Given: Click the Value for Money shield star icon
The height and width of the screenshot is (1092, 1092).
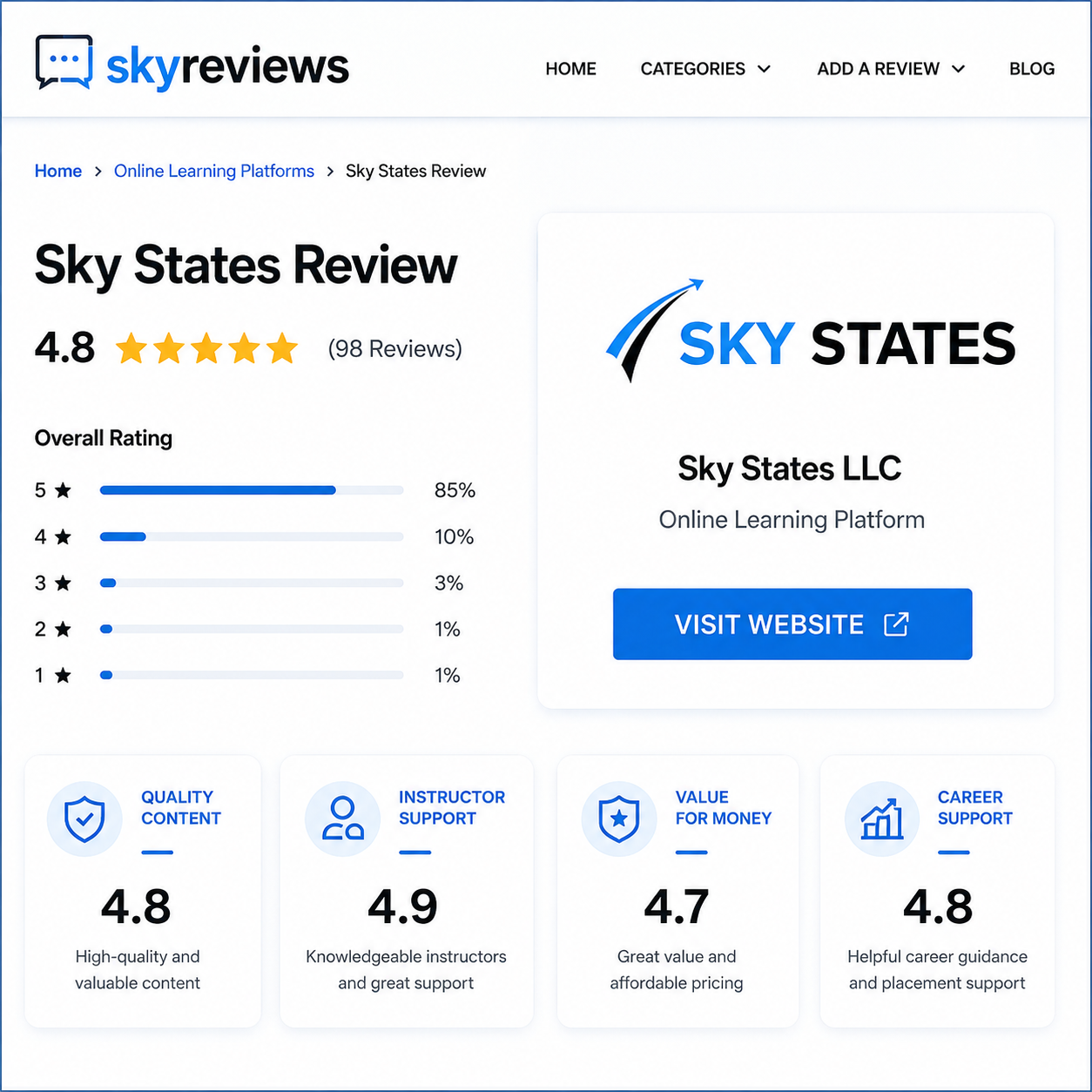Looking at the screenshot, I should click(619, 819).
